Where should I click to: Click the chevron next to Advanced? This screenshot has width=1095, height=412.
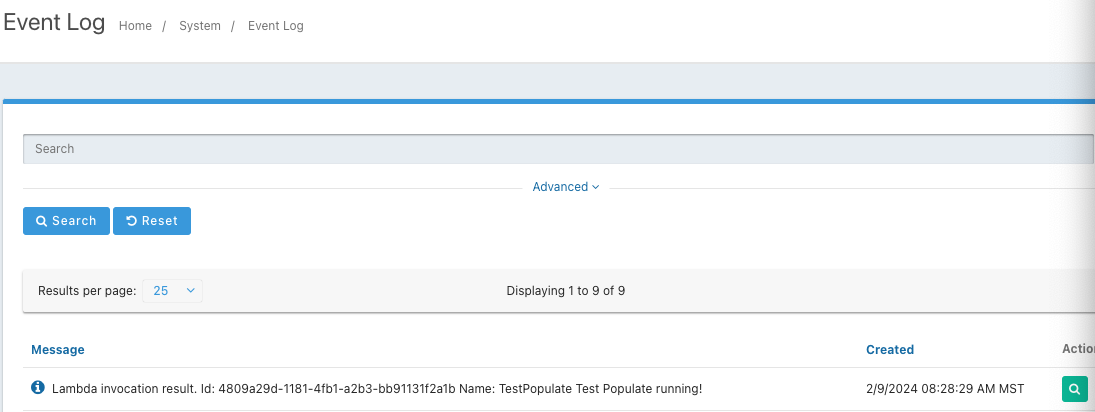click(596, 187)
